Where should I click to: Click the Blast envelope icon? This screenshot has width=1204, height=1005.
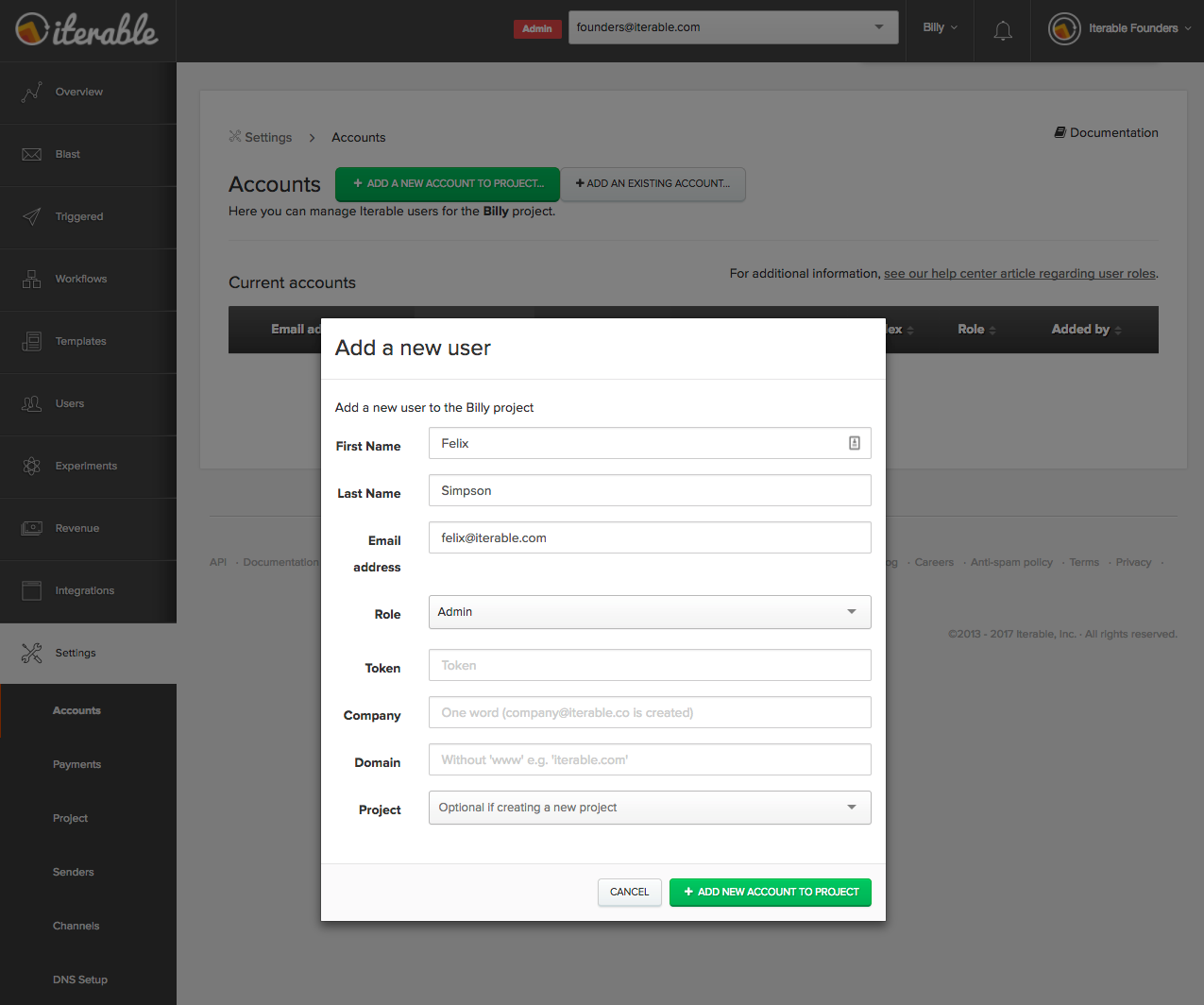click(32, 154)
